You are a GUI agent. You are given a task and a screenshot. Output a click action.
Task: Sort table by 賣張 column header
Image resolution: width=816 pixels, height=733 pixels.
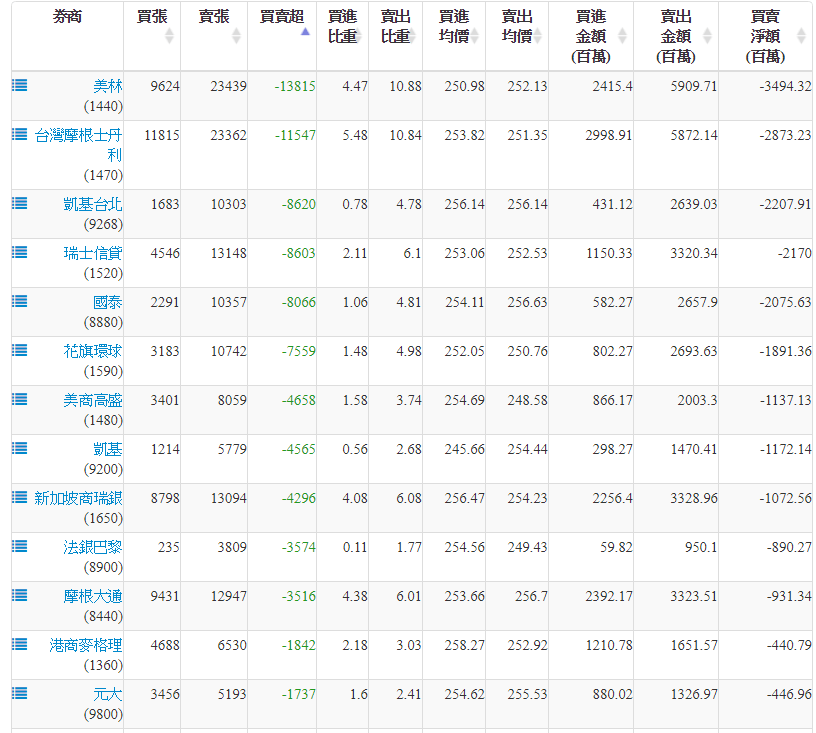coord(214,26)
